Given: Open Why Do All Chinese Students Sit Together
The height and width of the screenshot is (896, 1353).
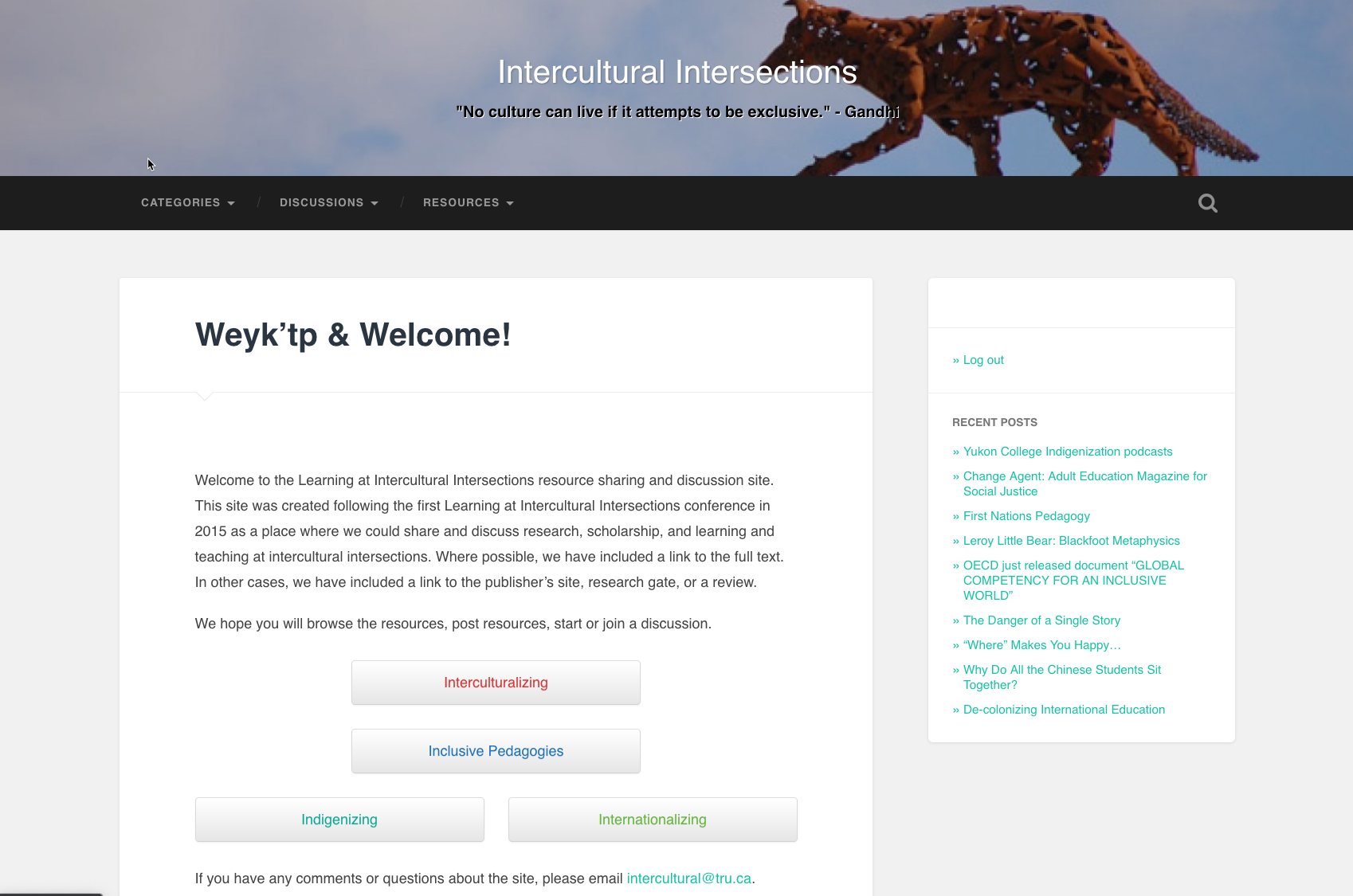Looking at the screenshot, I should click(1061, 670).
